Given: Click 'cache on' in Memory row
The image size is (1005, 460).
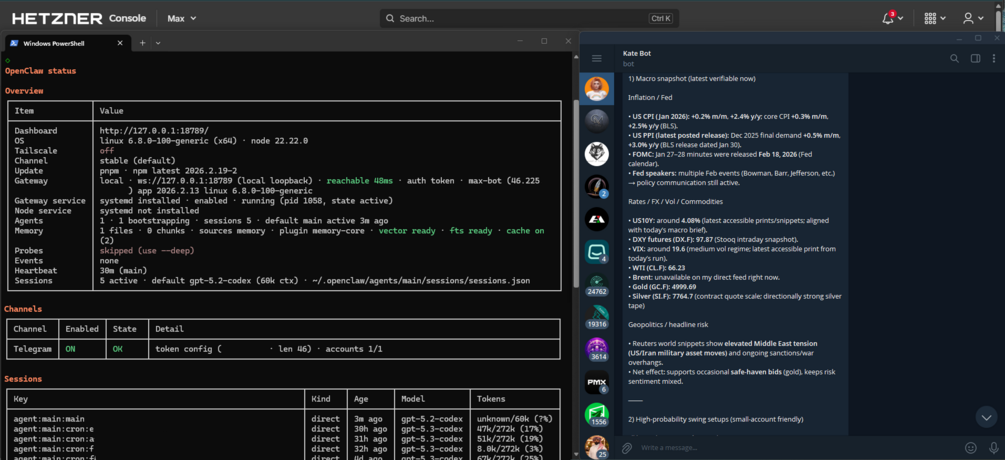Looking at the screenshot, I should (525, 231).
